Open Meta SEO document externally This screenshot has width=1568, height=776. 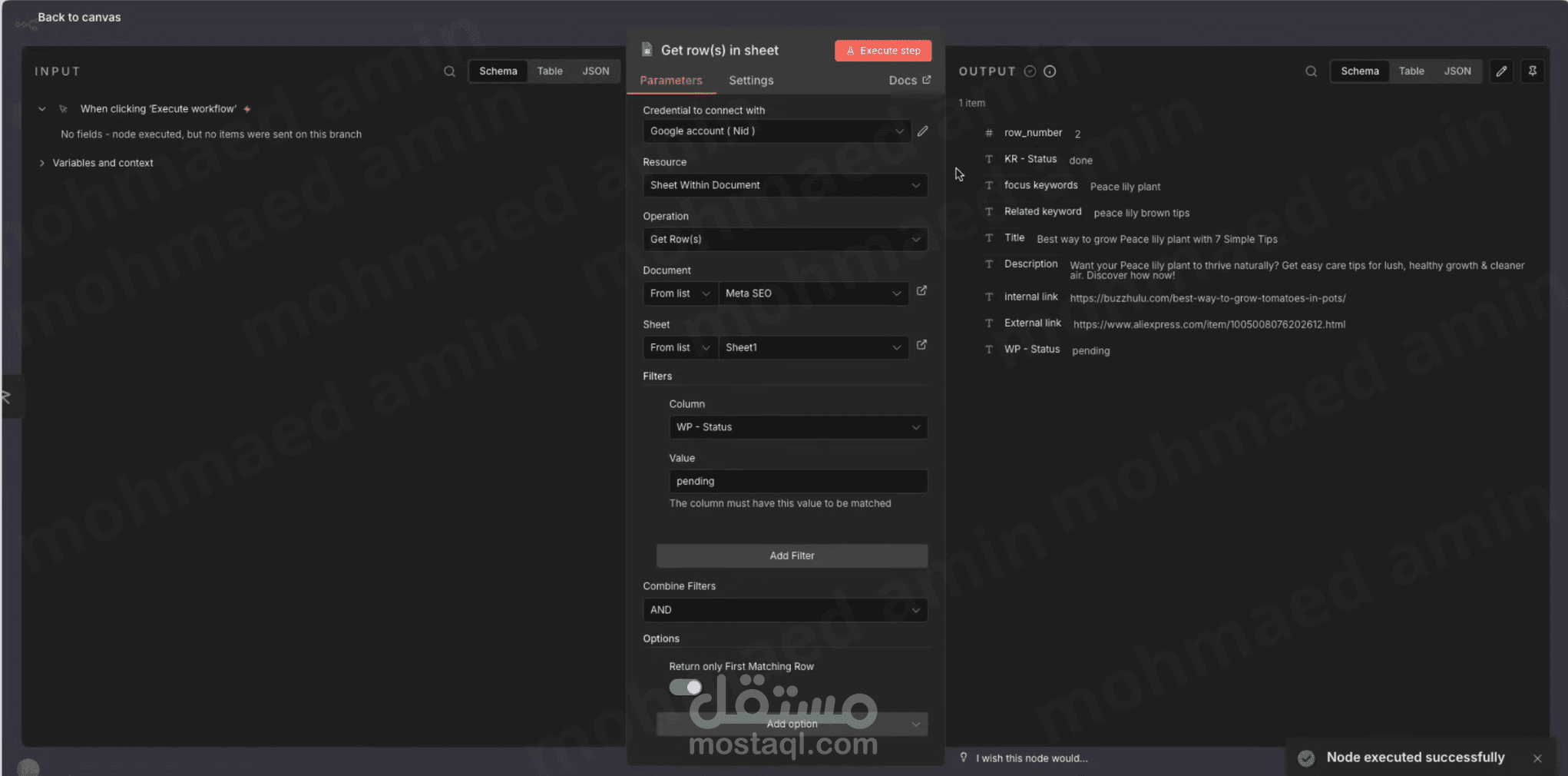(x=921, y=290)
